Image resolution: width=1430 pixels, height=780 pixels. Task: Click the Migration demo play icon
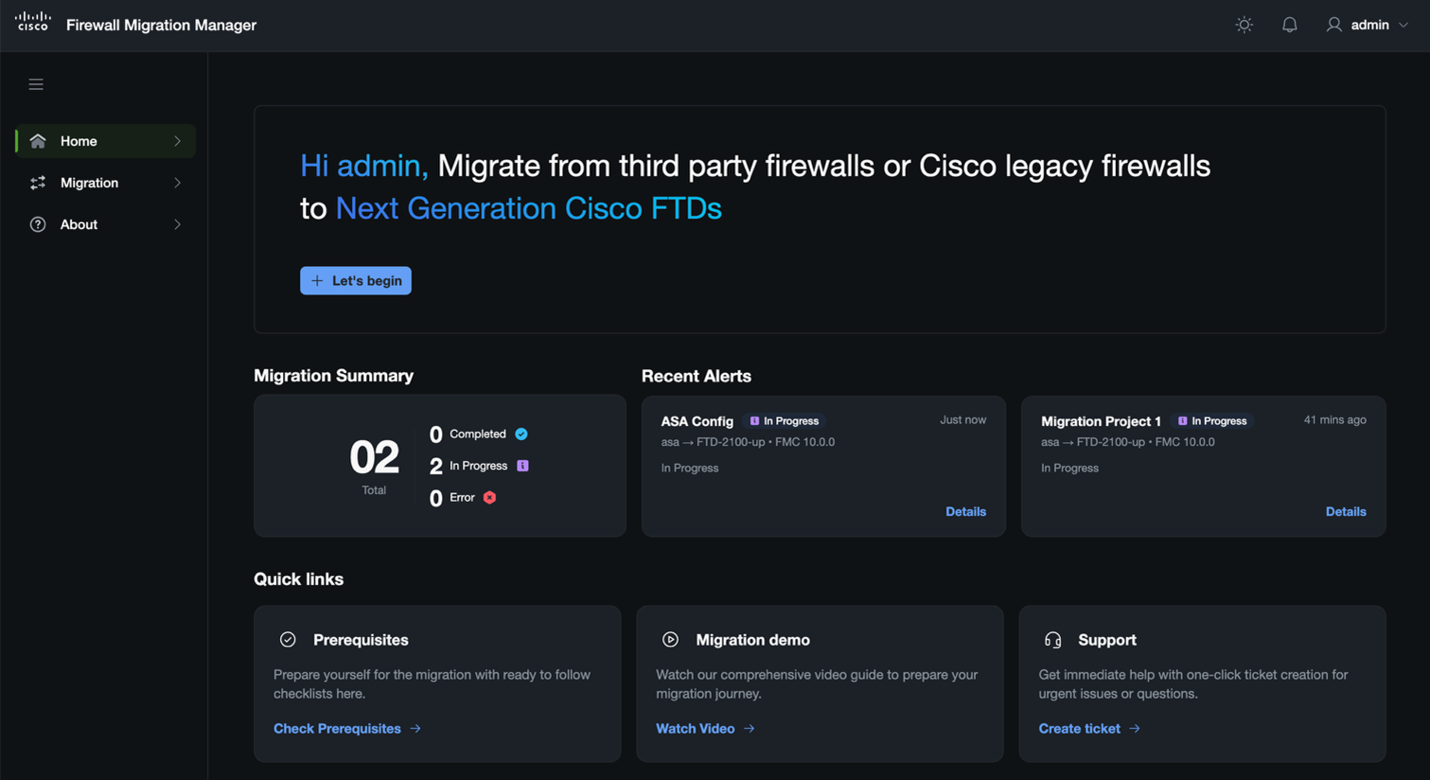pos(670,639)
